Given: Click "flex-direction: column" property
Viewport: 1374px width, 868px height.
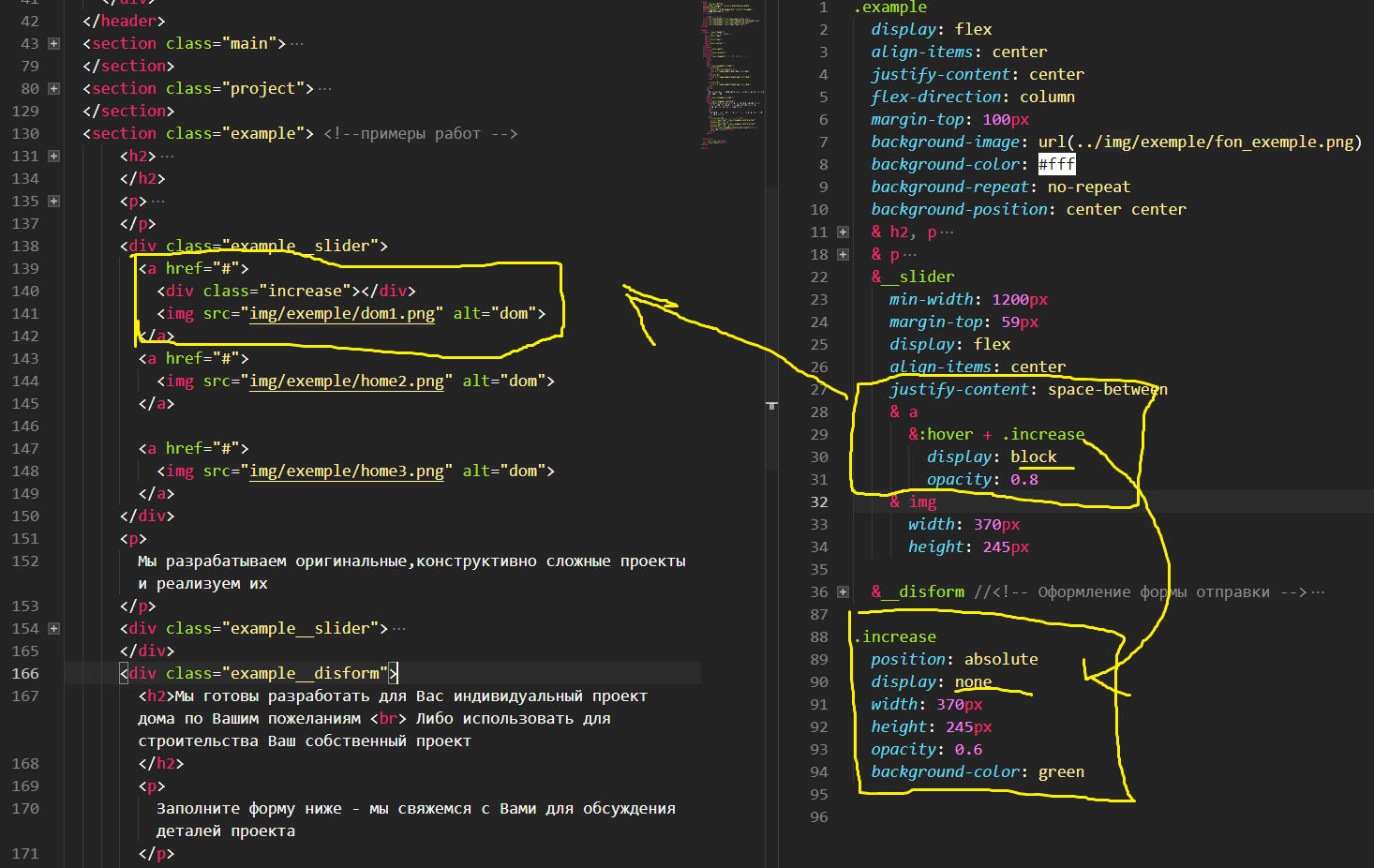Looking at the screenshot, I should pyautogui.click(x=973, y=97).
